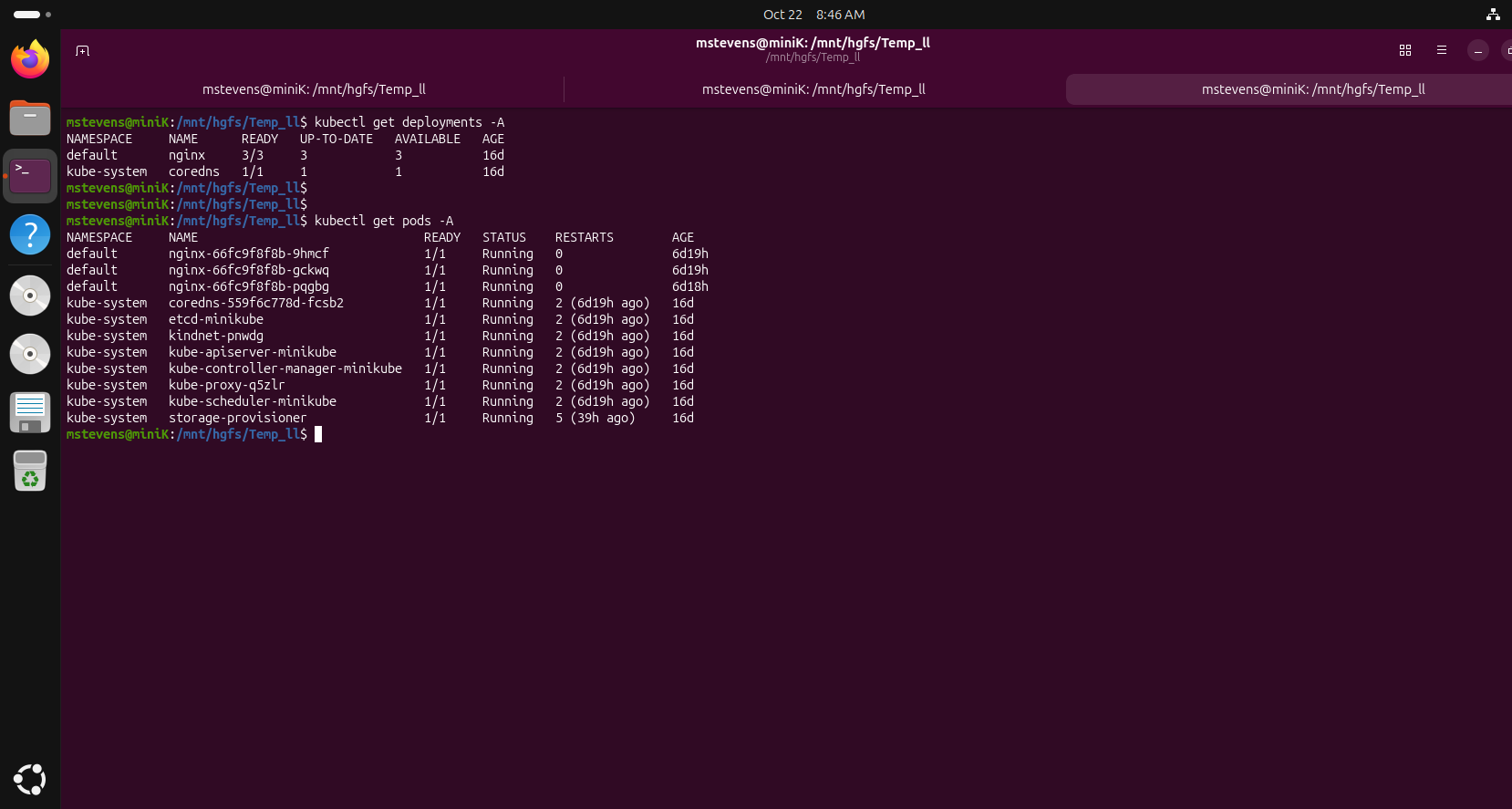Select pod name nginx-66fc9f8f8b-gckwq
This screenshot has width=1512, height=809.
(x=249, y=270)
